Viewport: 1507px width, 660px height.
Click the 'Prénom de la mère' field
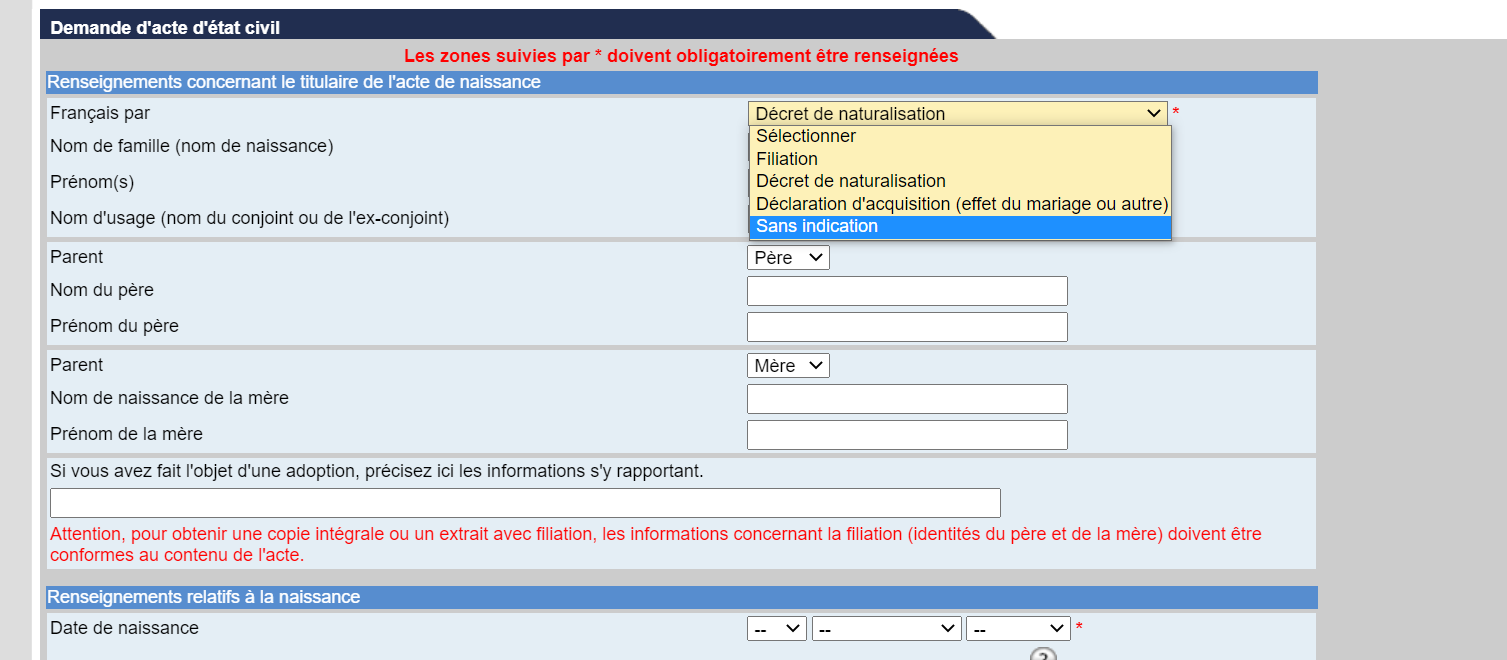tap(907, 435)
